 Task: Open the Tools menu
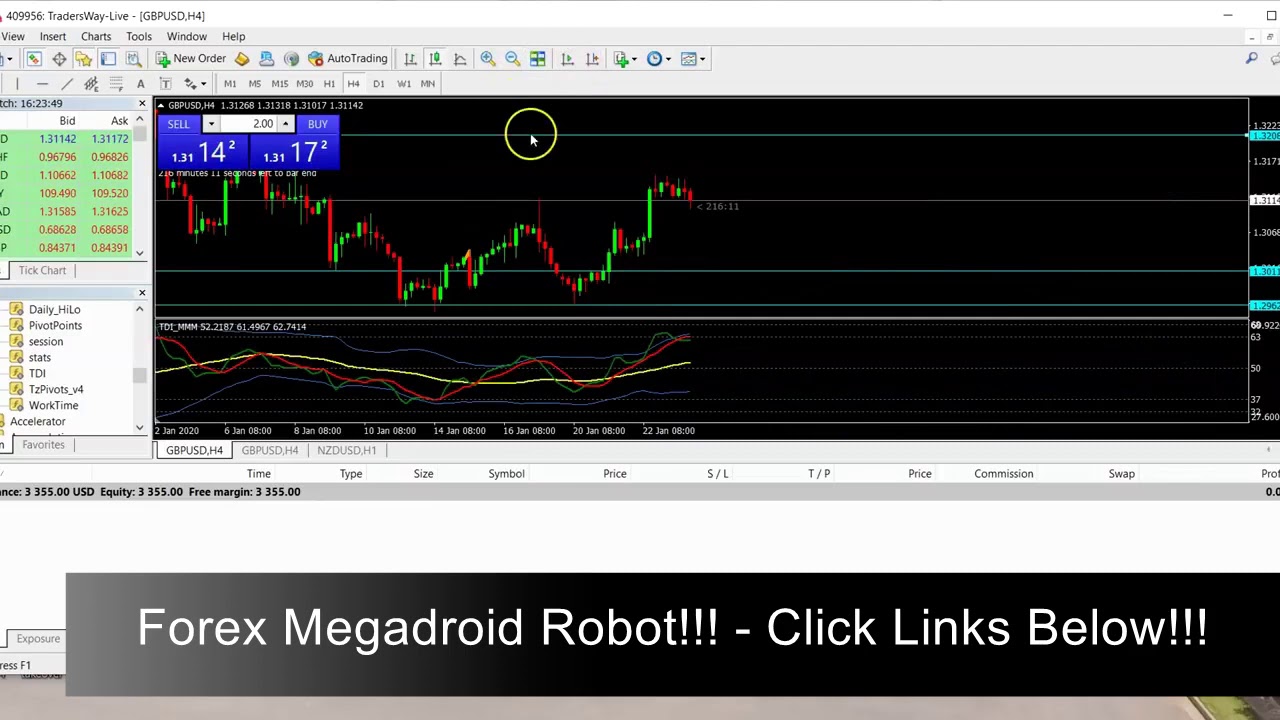pyautogui.click(x=139, y=37)
